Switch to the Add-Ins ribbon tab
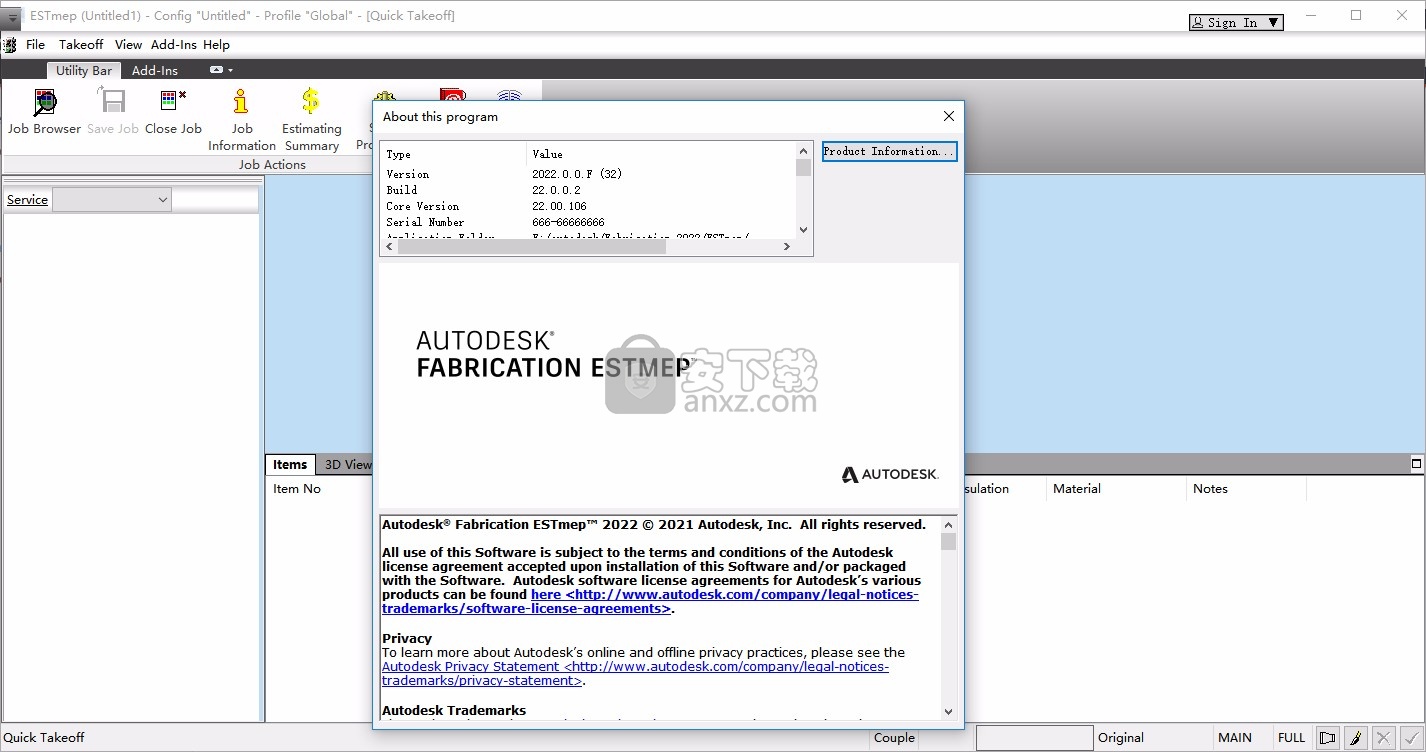Viewport: 1426px width, 752px height. click(x=155, y=70)
